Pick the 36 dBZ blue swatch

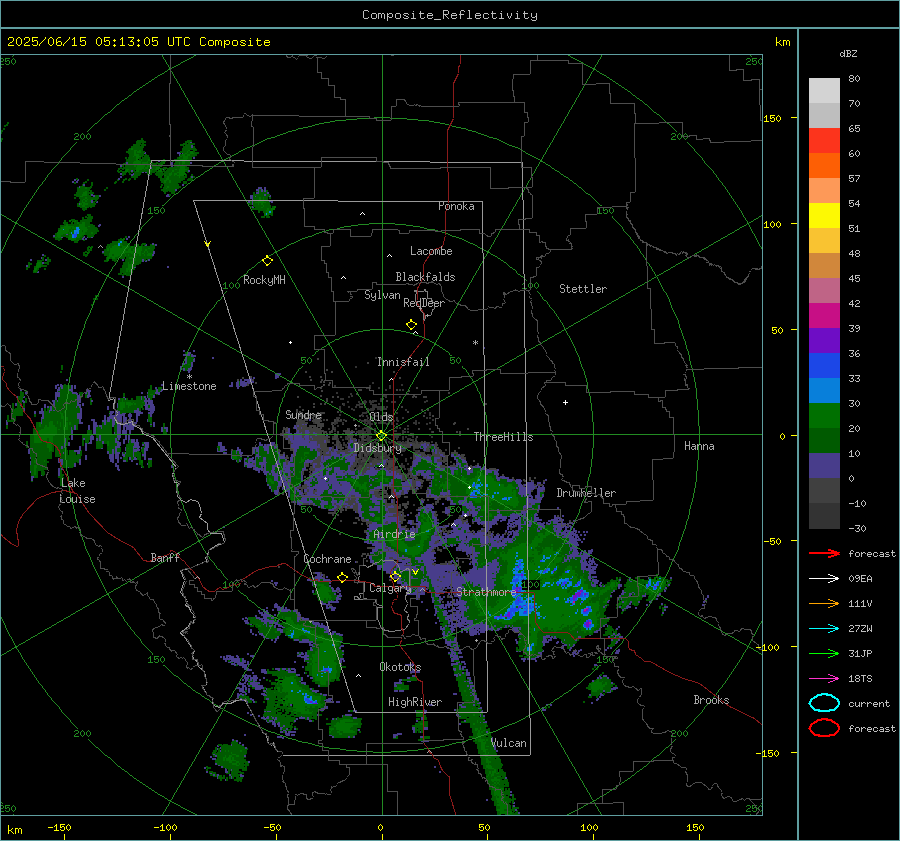[x=824, y=365]
